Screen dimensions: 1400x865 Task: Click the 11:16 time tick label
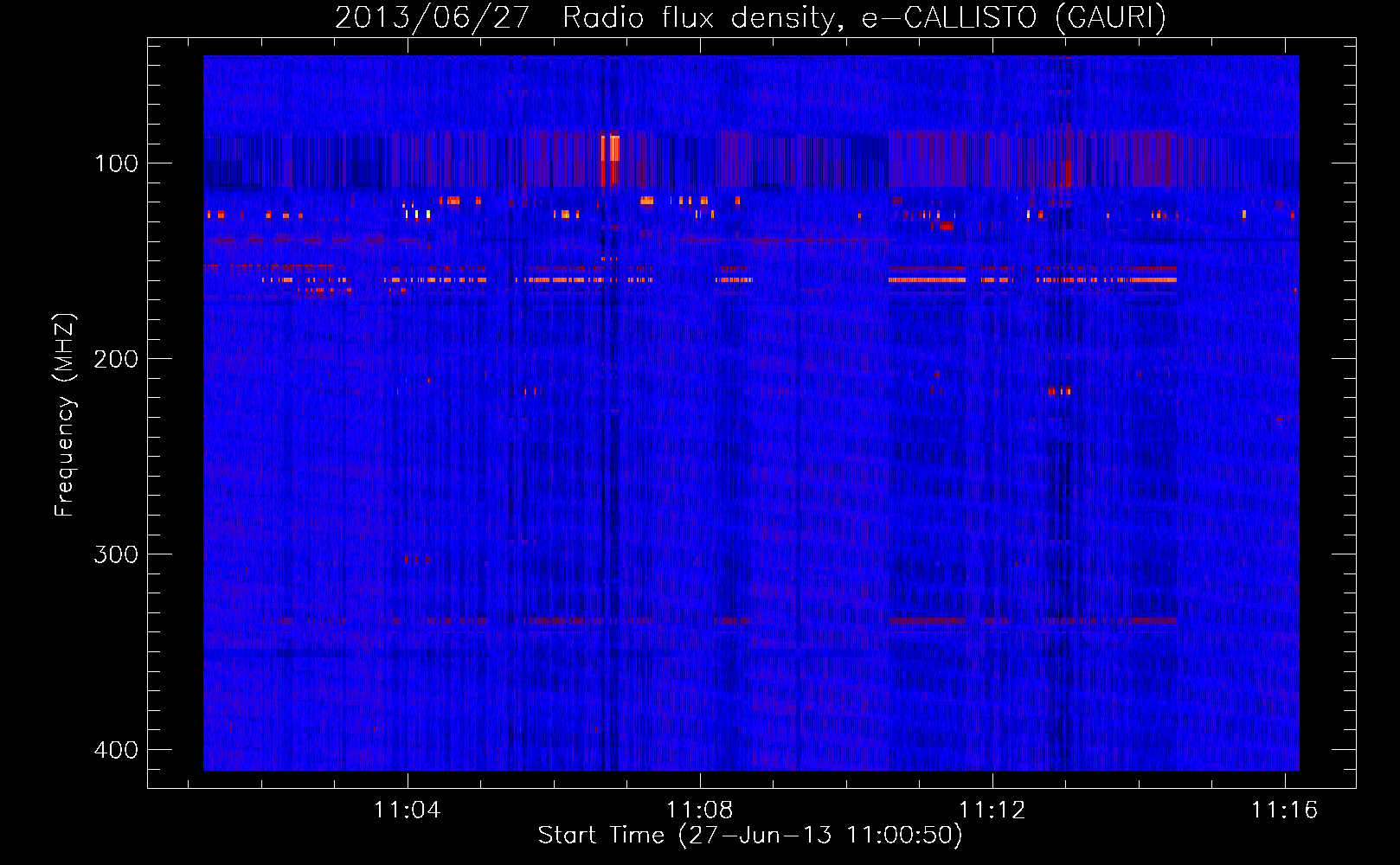pyautogui.click(x=1284, y=810)
